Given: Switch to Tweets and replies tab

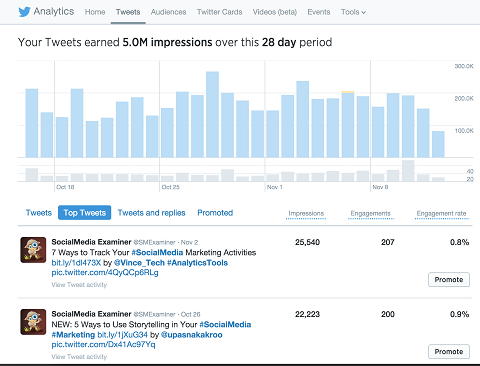Looking at the screenshot, I should pos(151,213).
